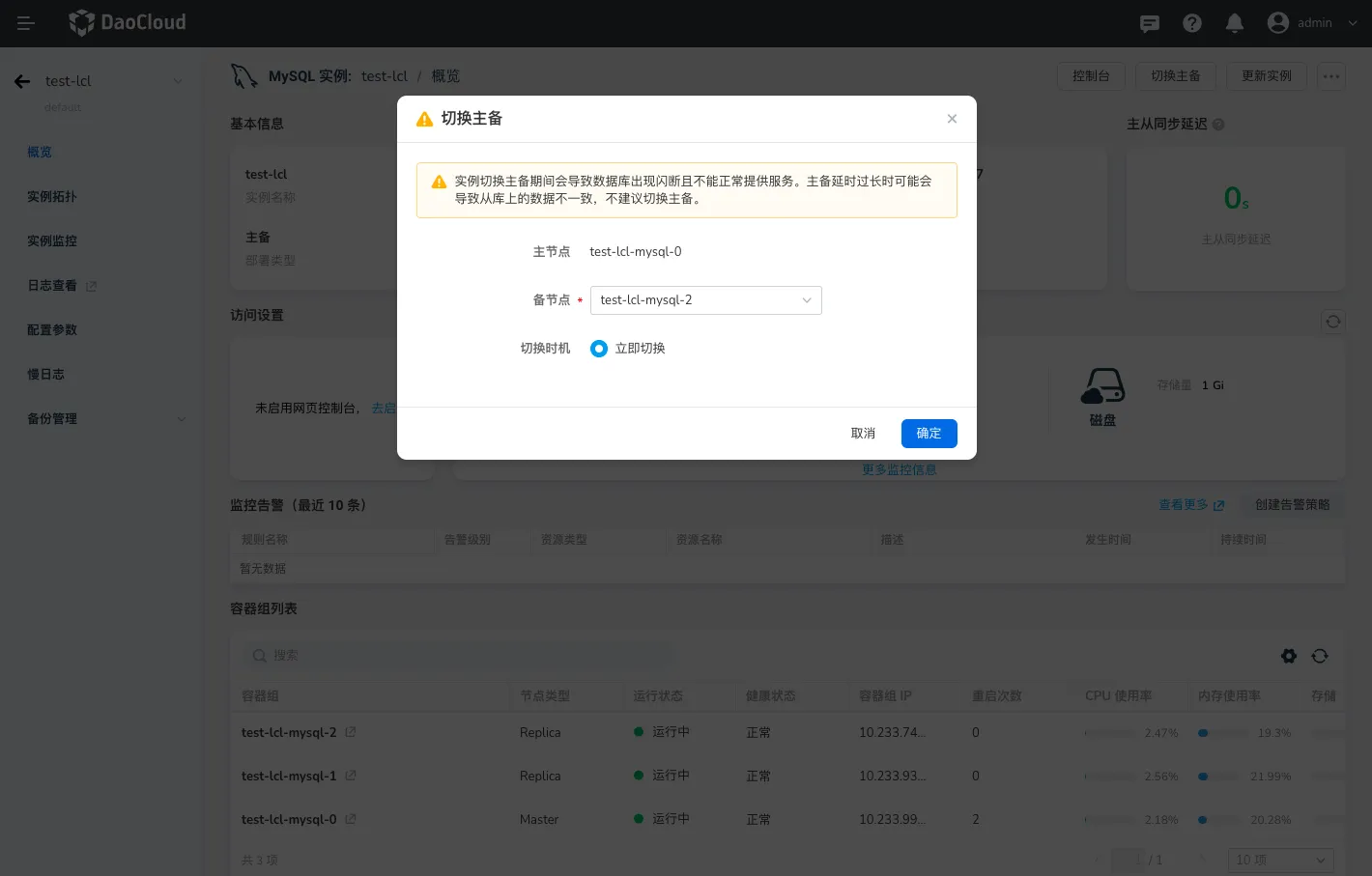
Task: Expand the 备节点 standby node dropdown
Action: click(705, 300)
